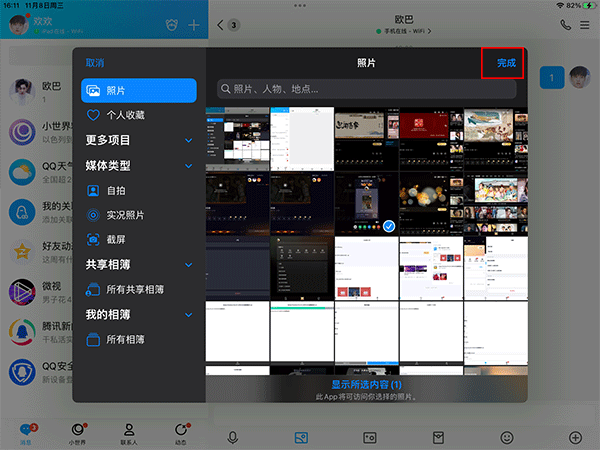Cancel the photo picker with 取消
The width and height of the screenshot is (600, 450).
(95, 62)
